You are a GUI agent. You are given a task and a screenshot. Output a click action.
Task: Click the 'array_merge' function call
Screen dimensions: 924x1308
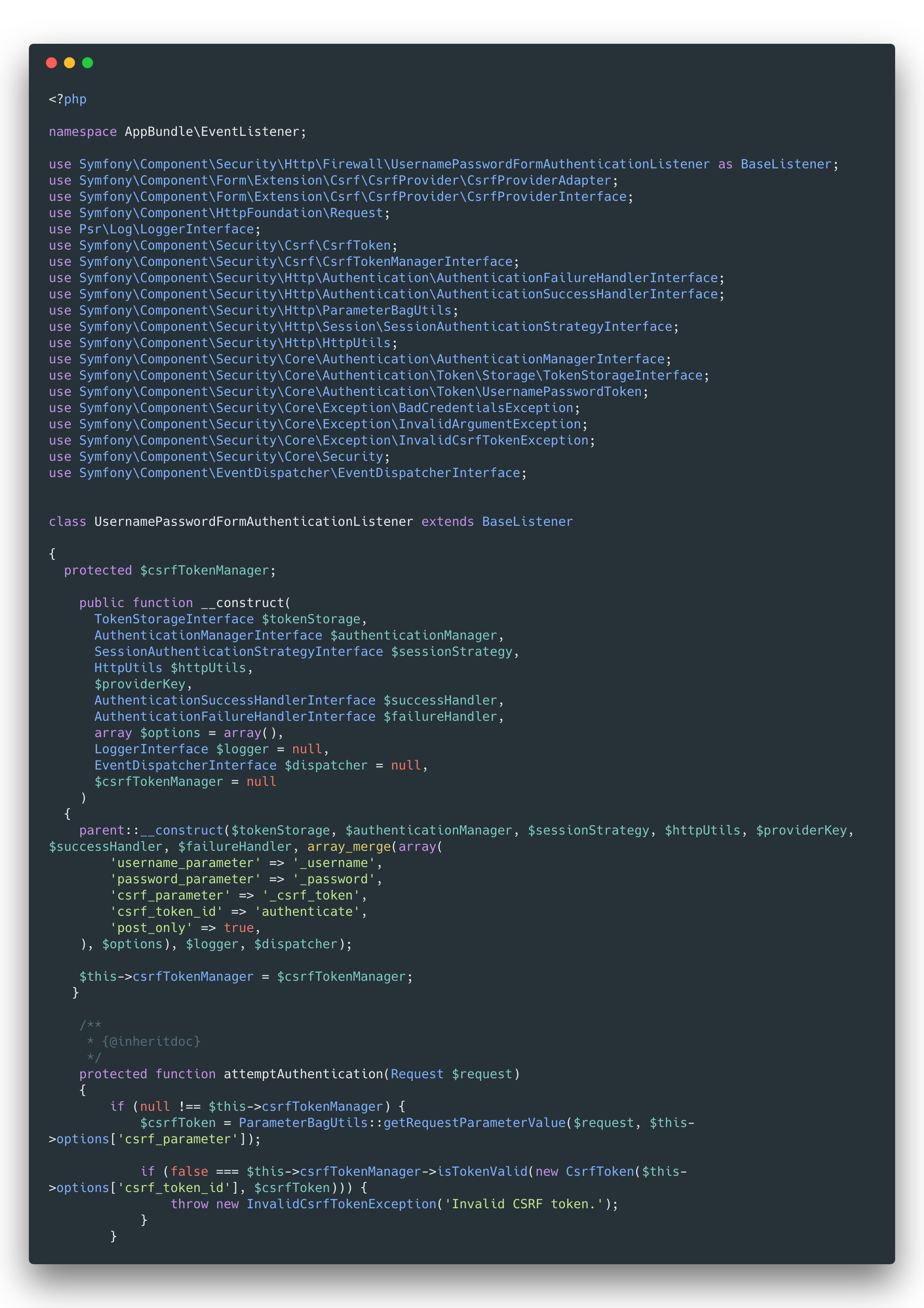coord(348,847)
